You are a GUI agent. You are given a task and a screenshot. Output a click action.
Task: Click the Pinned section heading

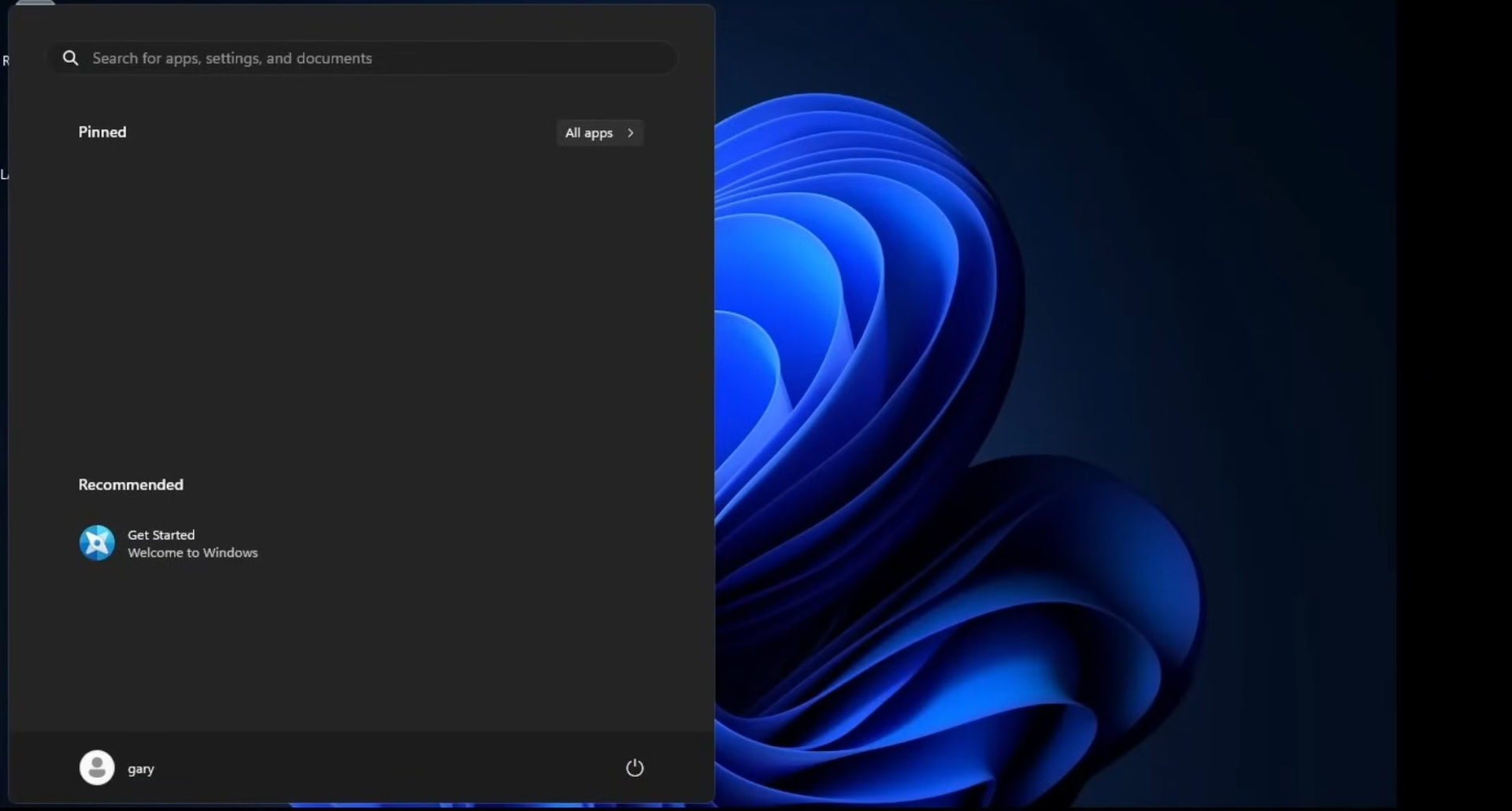pos(102,132)
